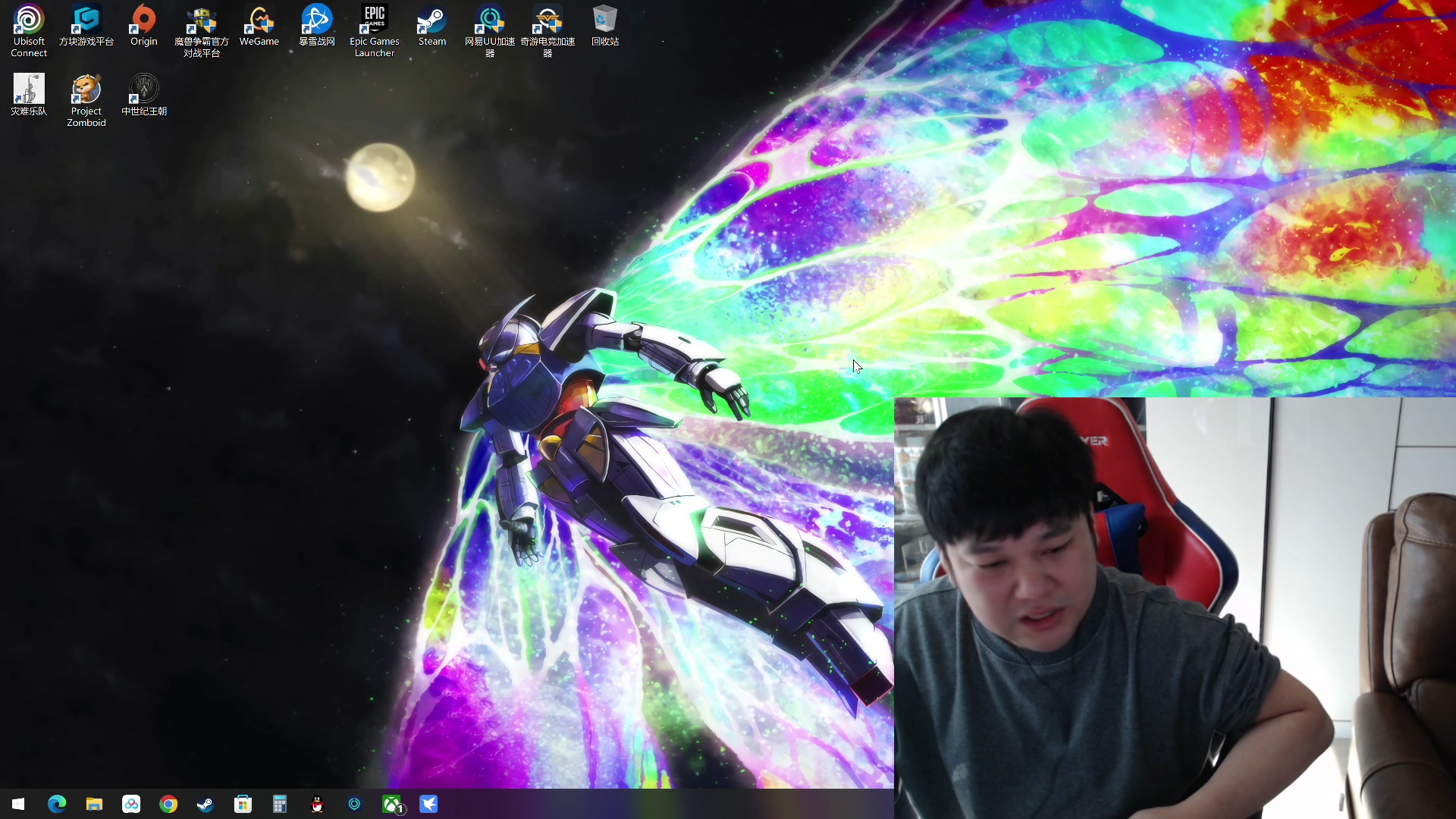
Task: Open Steam from the taskbar
Action: coord(206,804)
